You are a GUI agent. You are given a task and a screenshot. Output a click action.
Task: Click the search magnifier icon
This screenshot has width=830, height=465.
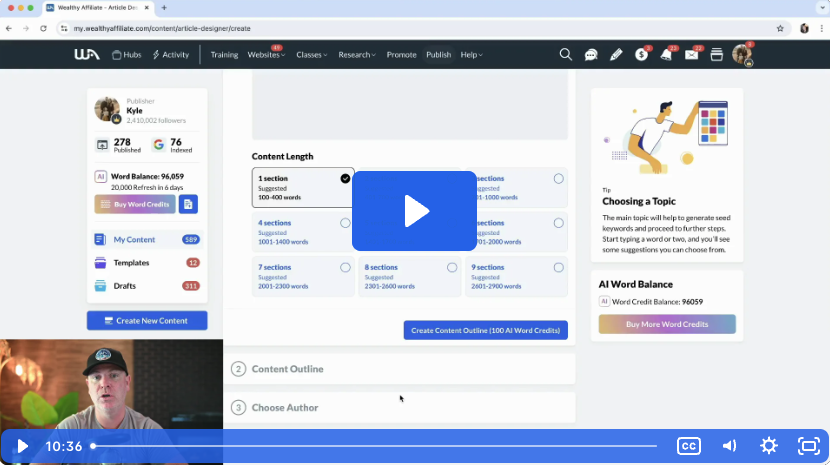565,55
